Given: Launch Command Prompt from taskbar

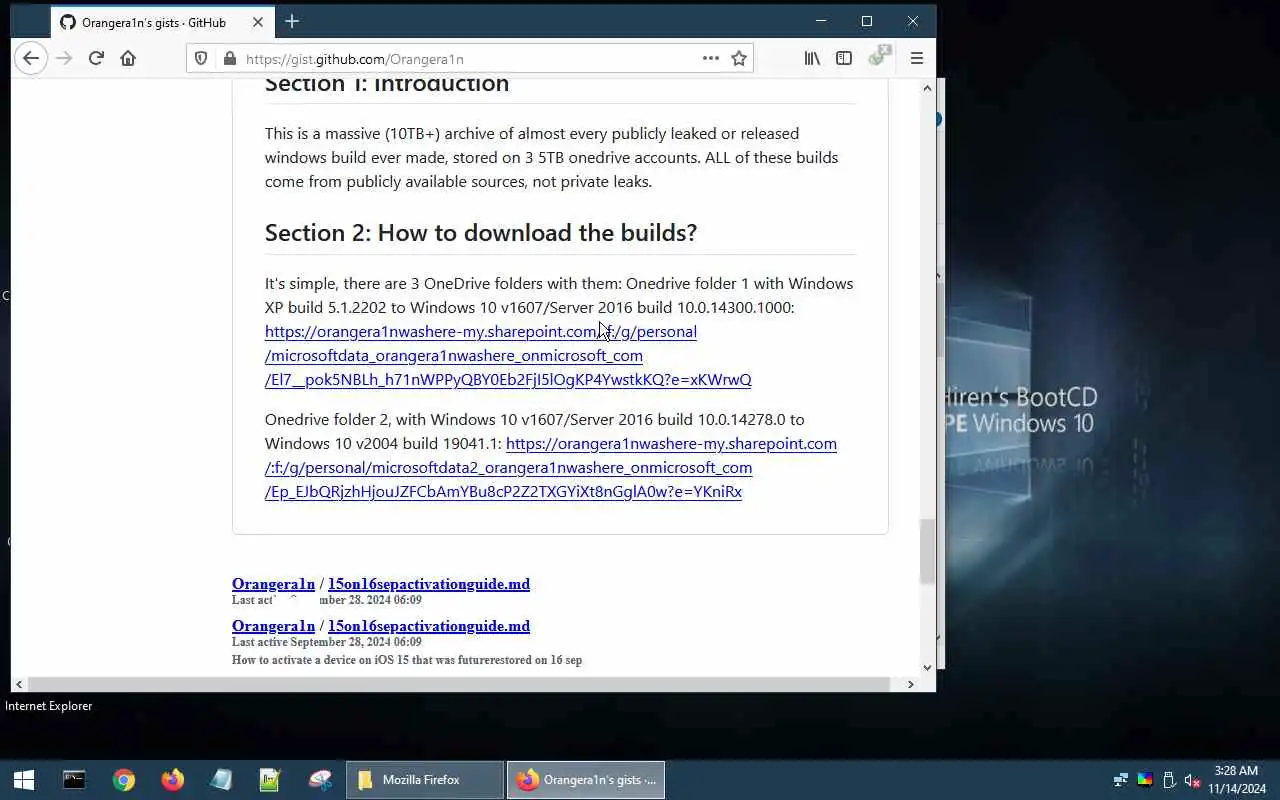Looking at the screenshot, I should tap(74, 780).
